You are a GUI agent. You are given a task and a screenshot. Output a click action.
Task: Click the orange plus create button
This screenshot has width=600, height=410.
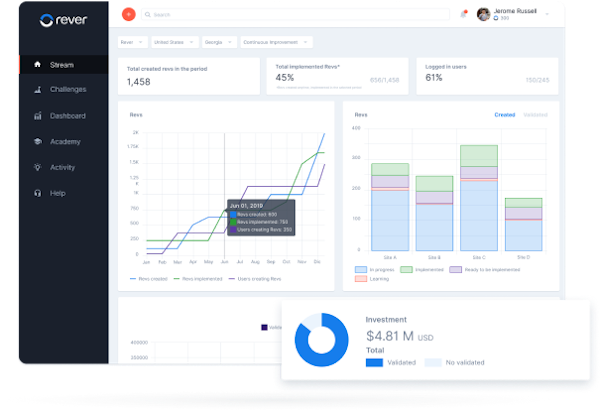pos(127,15)
